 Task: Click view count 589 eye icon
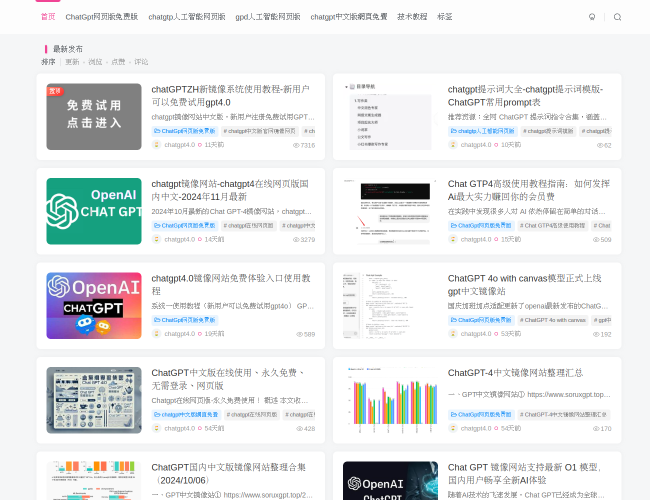tap(299, 334)
